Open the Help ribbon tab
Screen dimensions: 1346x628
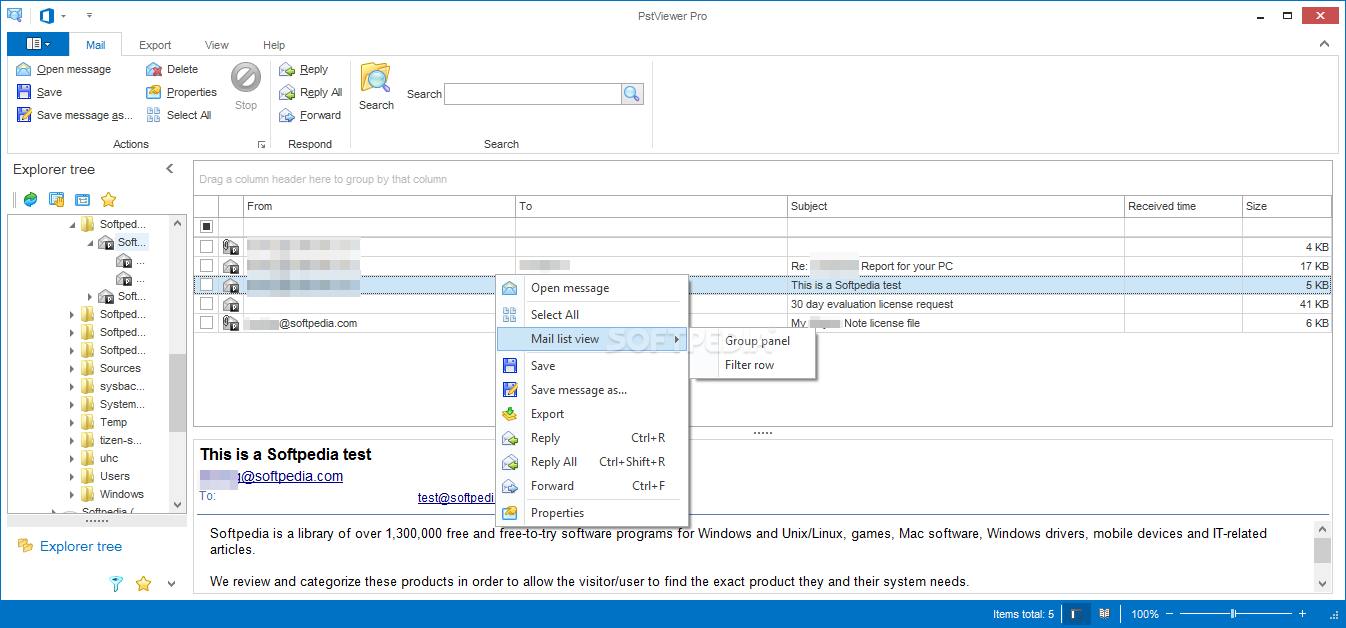[274, 45]
